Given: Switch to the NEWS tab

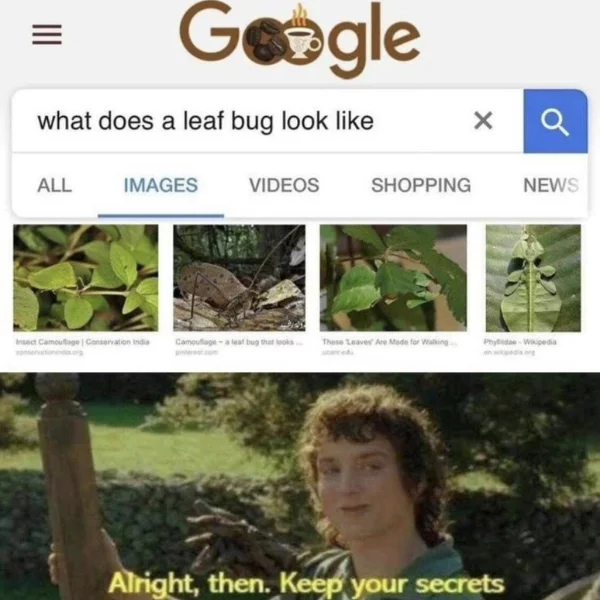Looking at the screenshot, I should click(551, 185).
